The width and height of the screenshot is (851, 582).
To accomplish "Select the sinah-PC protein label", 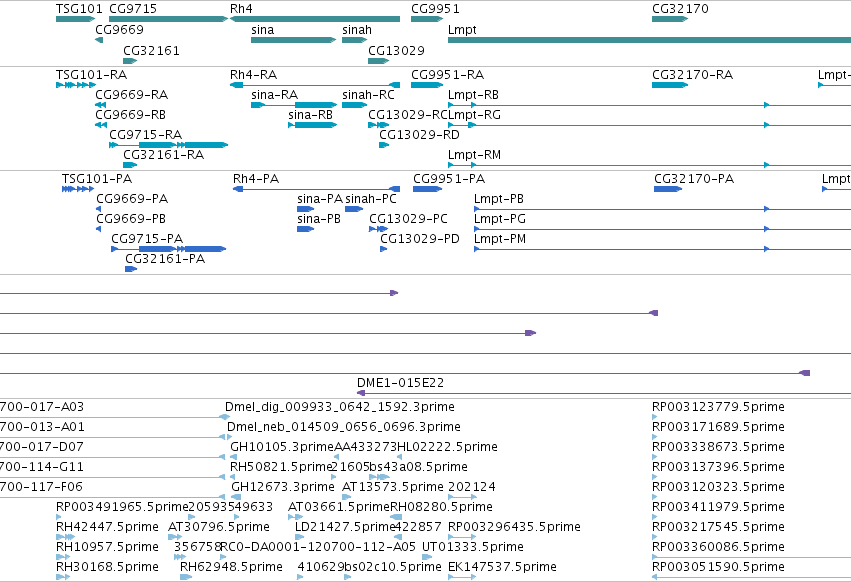I will click(x=371, y=199).
